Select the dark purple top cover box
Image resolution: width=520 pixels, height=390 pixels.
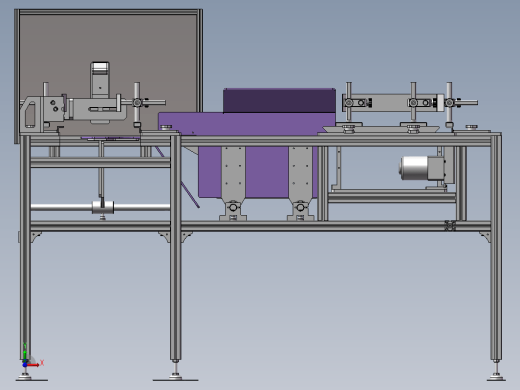[279, 100]
